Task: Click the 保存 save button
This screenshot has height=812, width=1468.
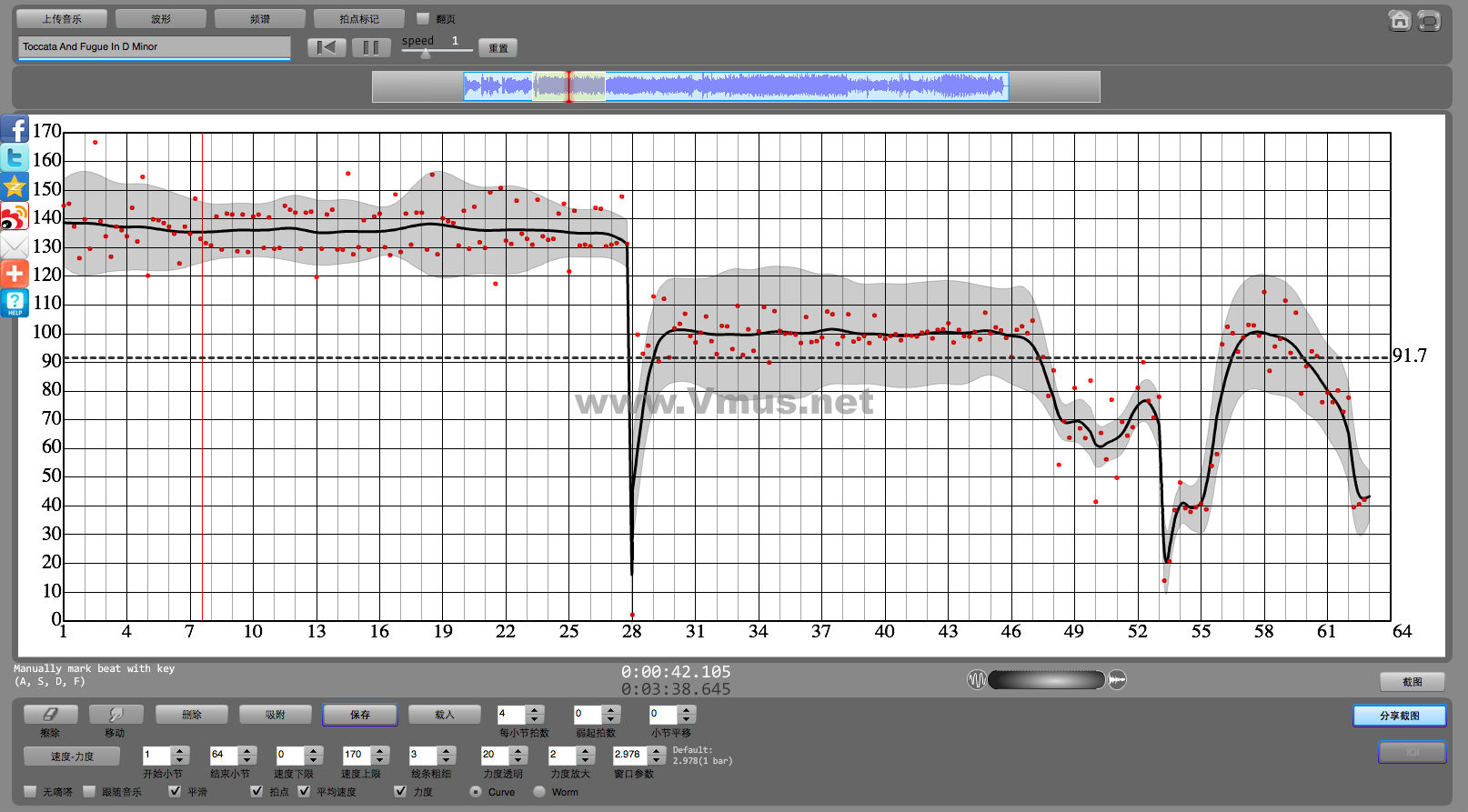Action: [360, 715]
